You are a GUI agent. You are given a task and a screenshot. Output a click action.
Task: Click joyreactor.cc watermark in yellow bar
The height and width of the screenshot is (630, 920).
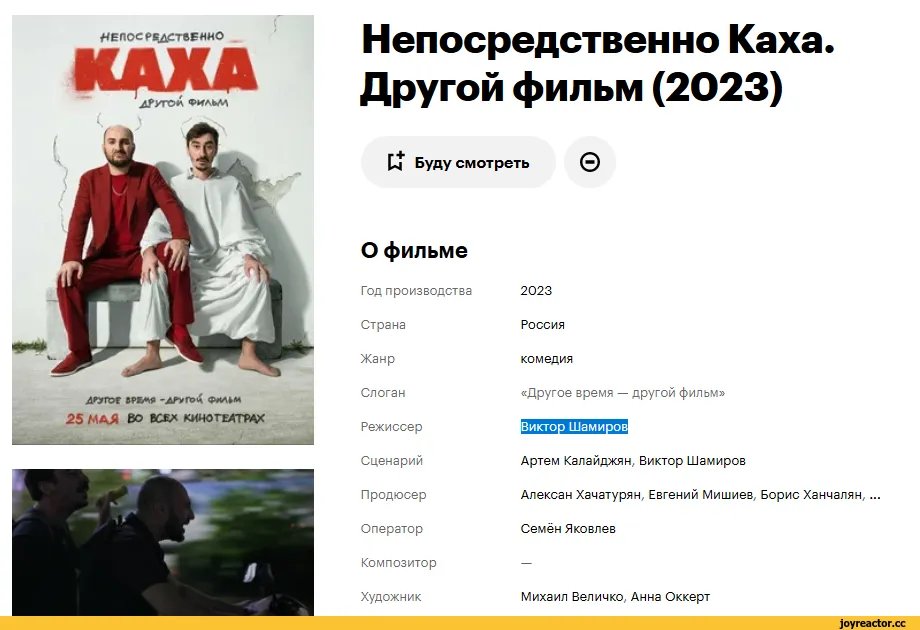pos(872,623)
